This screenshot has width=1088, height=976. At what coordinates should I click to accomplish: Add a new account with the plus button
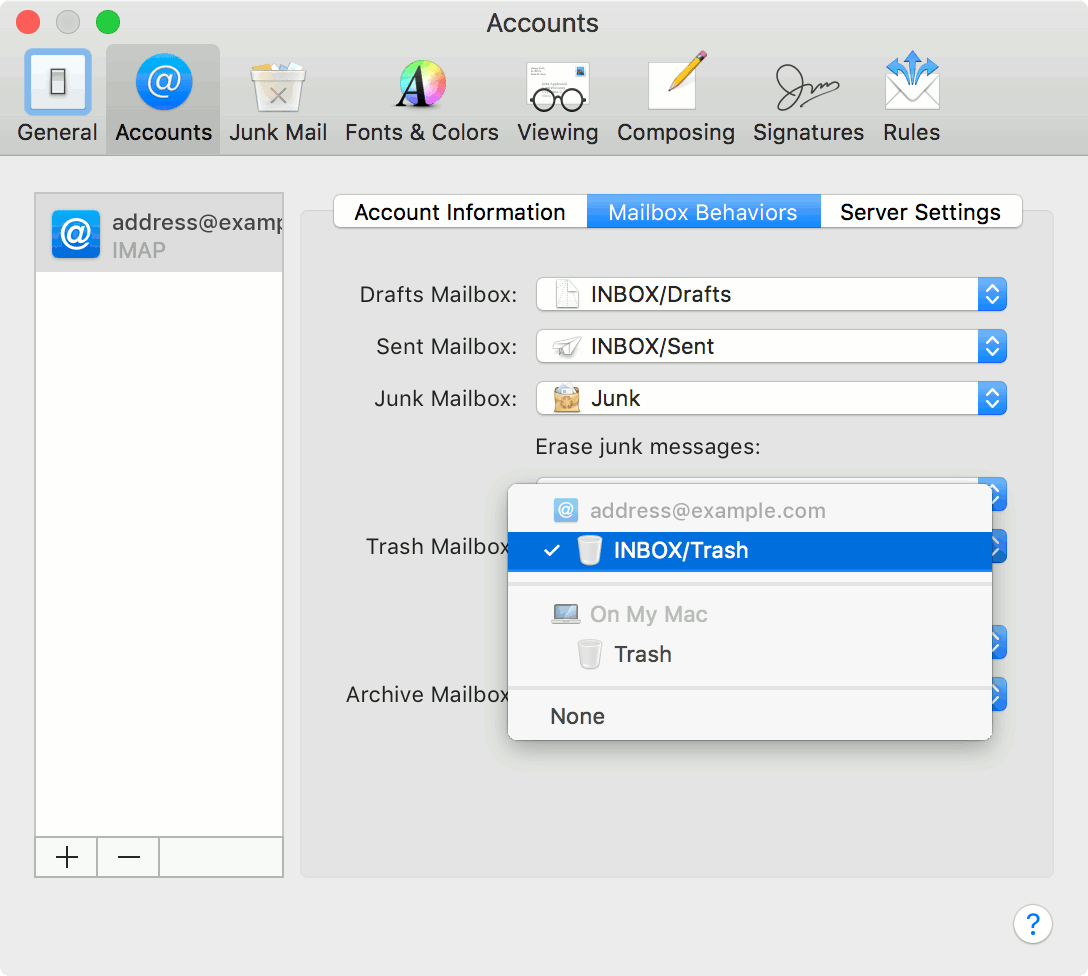tap(65, 857)
